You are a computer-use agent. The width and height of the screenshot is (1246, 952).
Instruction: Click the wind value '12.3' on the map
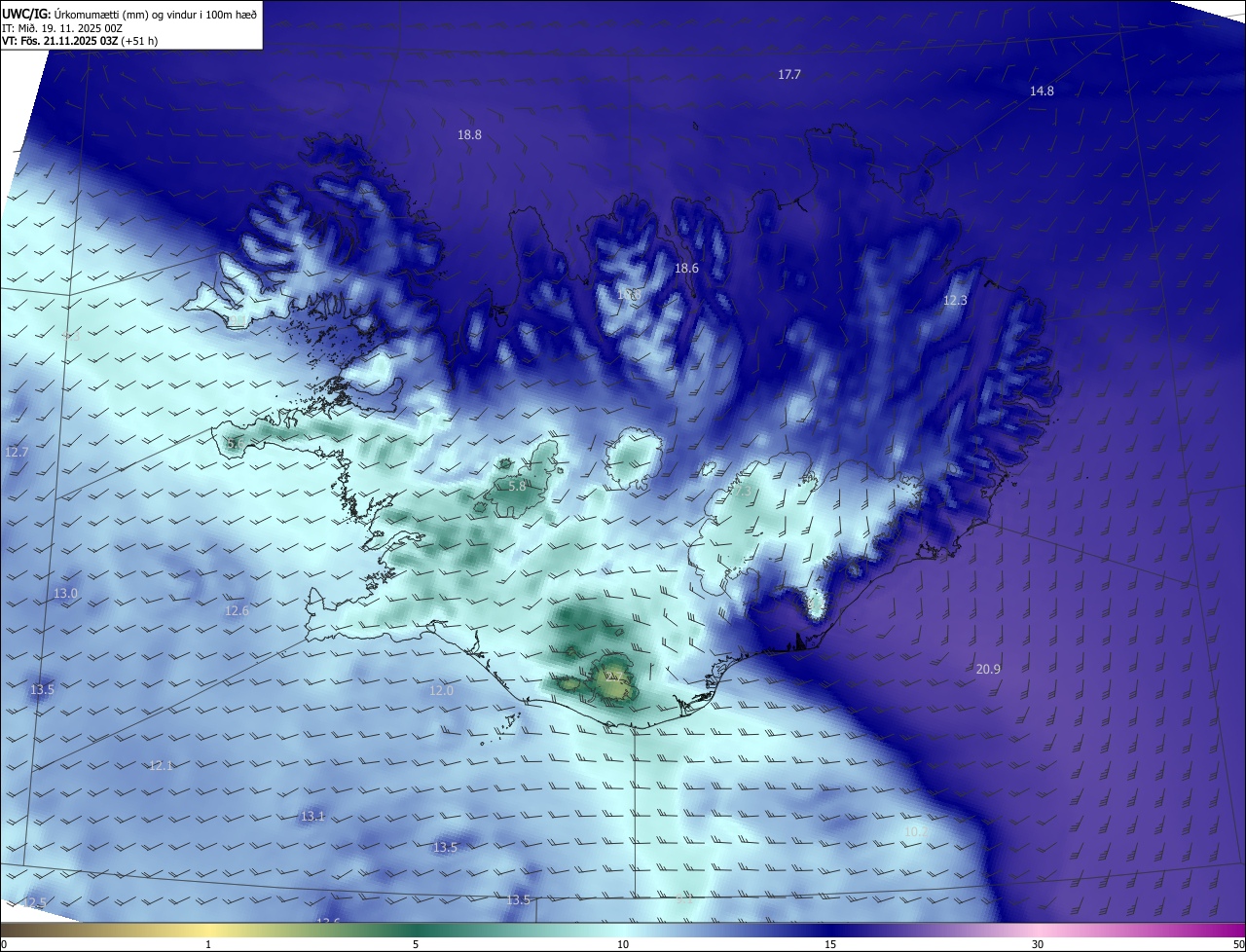[956, 301]
